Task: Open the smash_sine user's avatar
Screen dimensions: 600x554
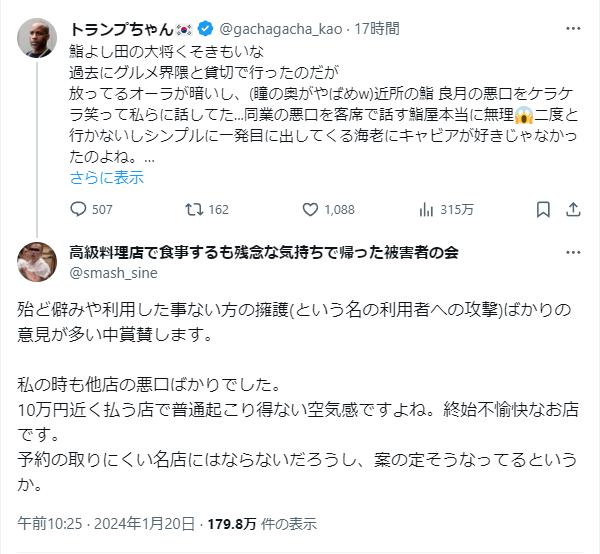Action: pyautogui.click(x=37, y=261)
